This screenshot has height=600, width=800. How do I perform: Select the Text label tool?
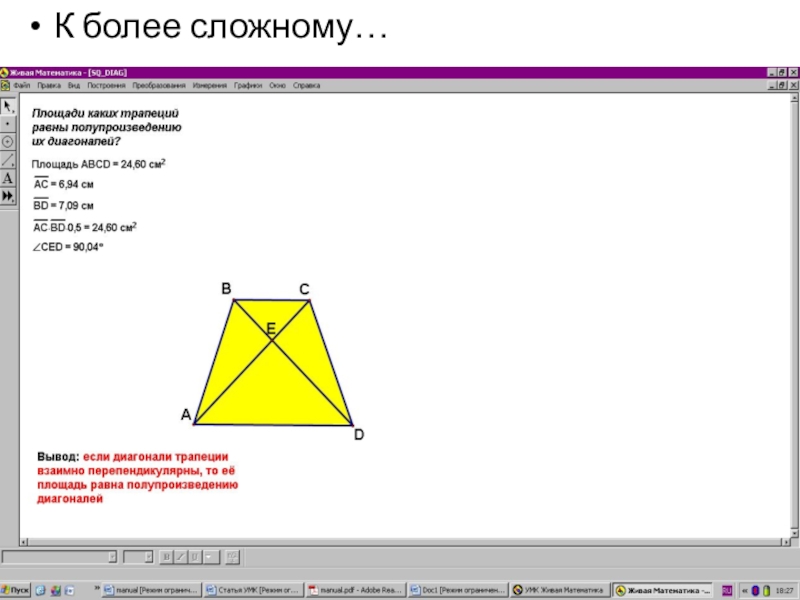click(x=8, y=178)
